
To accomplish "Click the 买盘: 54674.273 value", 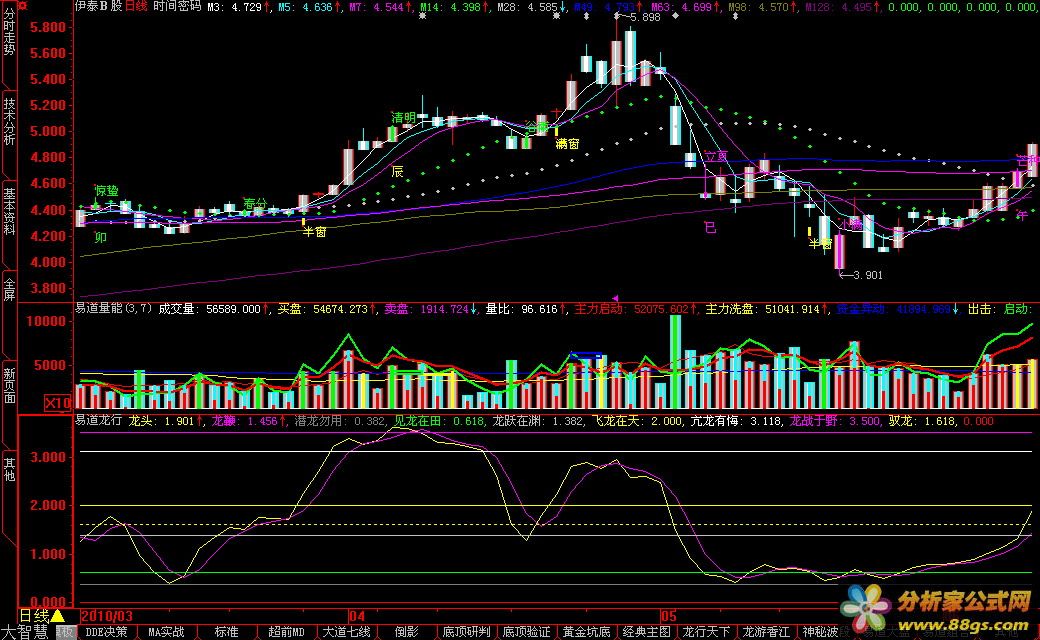I will click(x=326, y=309).
